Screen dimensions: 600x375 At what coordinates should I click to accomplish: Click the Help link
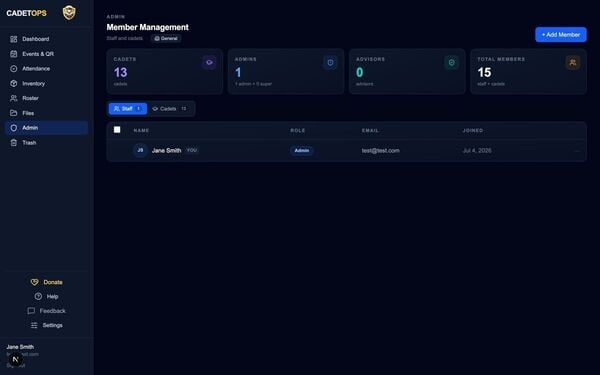click(x=47, y=296)
